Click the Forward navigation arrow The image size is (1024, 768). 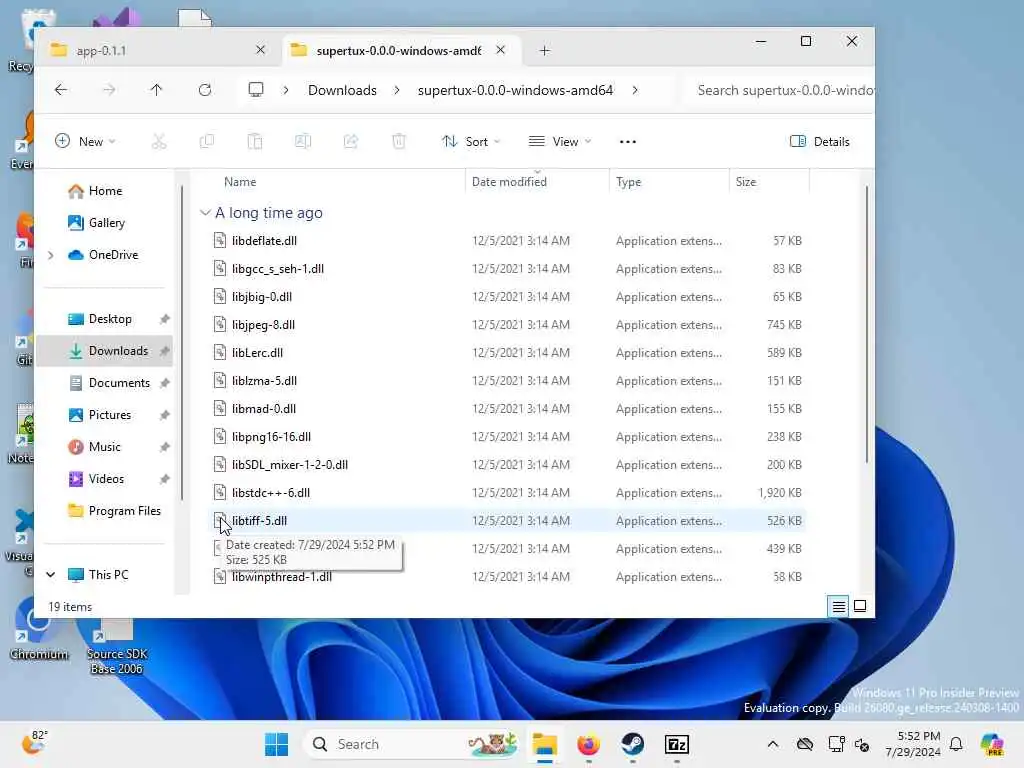point(109,90)
